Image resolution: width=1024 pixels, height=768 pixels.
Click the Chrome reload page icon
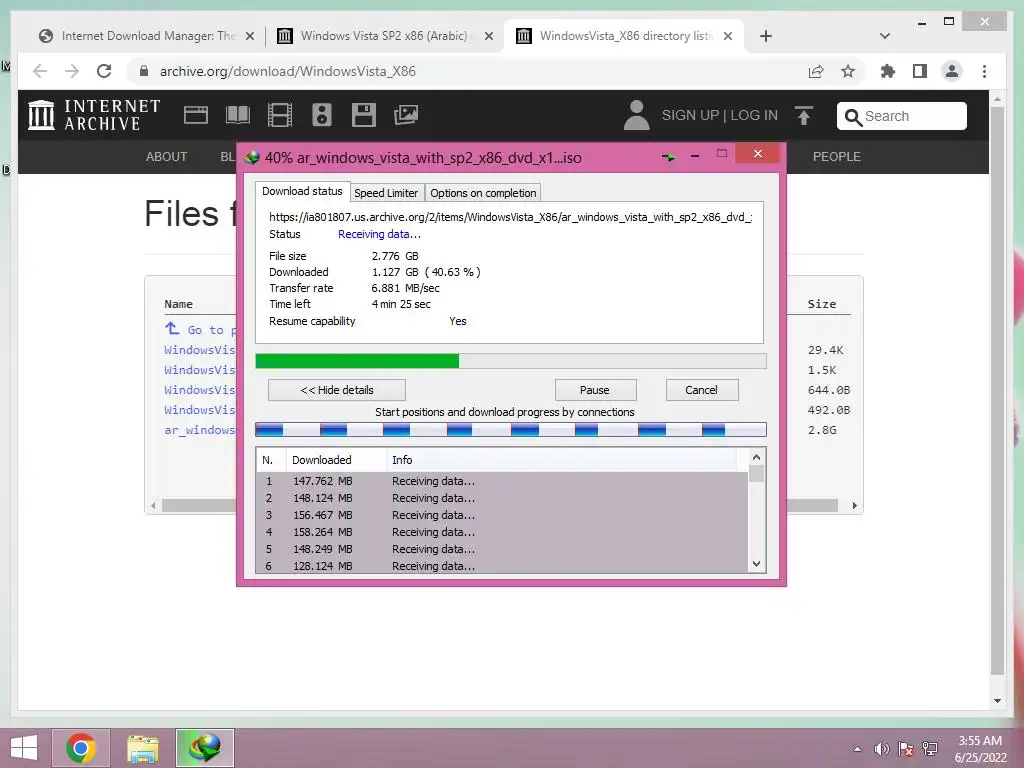(104, 71)
